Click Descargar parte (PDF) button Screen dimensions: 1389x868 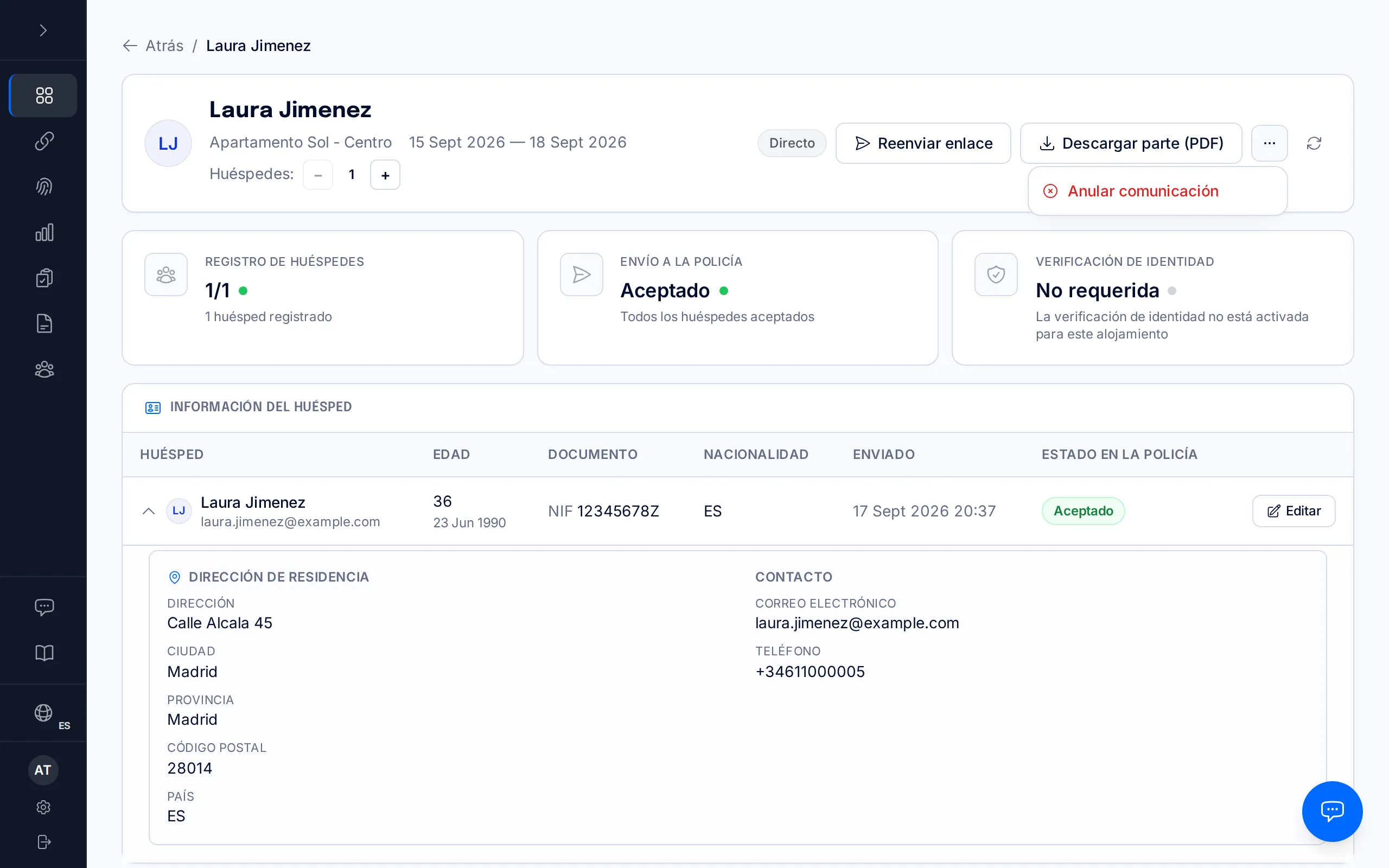coord(1131,143)
